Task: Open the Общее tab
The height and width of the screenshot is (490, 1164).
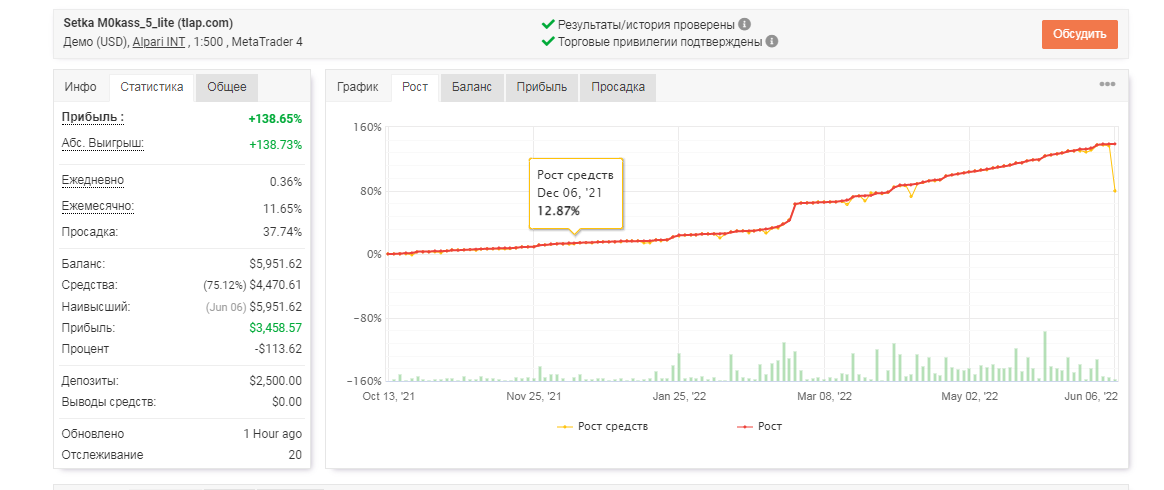Action: point(226,87)
